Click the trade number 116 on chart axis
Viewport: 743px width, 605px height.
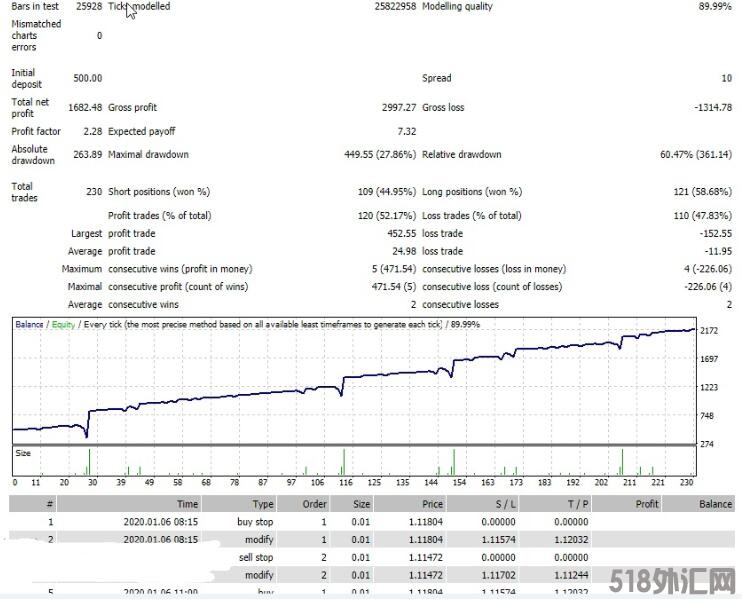point(345,483)
